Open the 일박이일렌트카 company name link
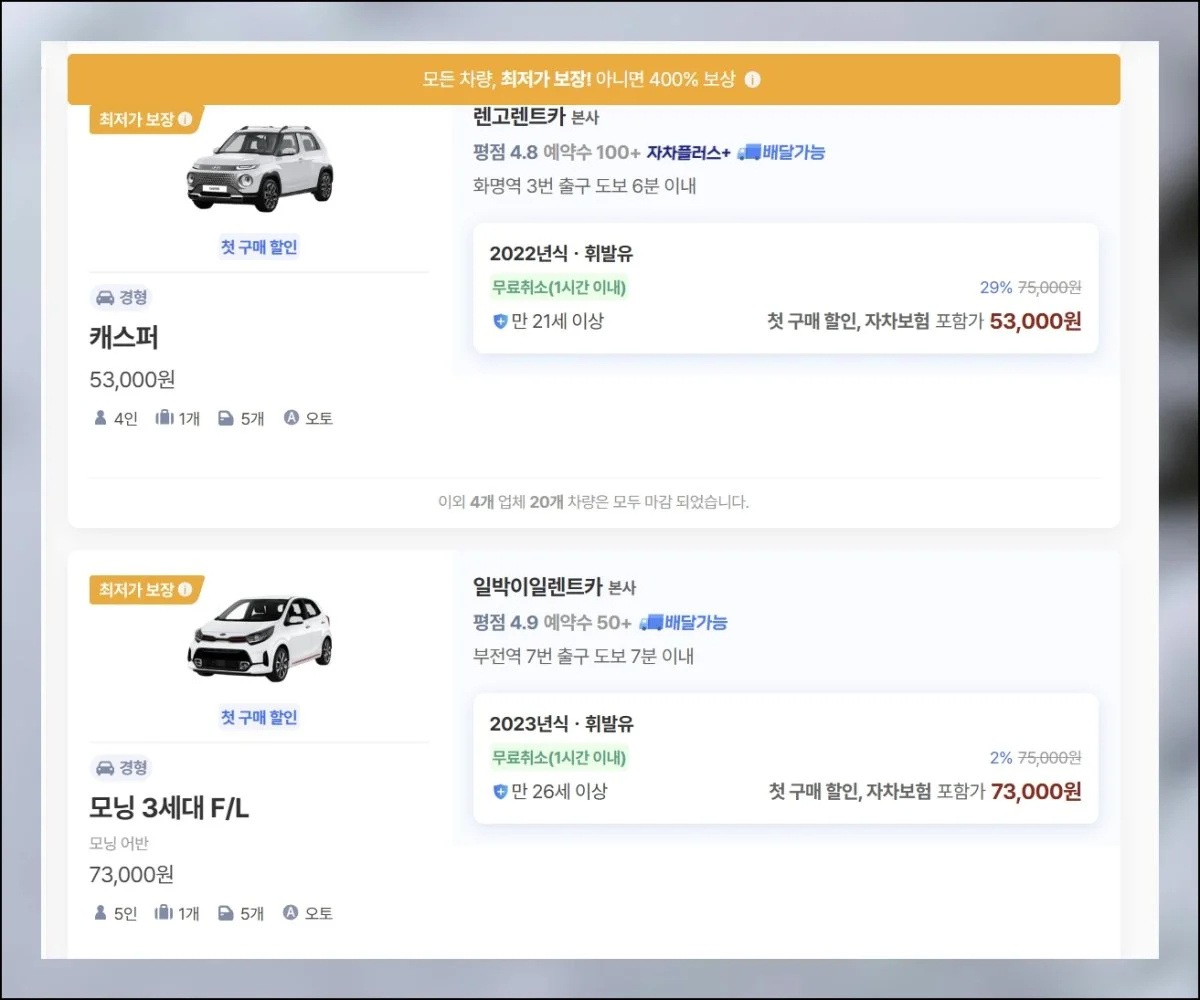 [538, 587]
